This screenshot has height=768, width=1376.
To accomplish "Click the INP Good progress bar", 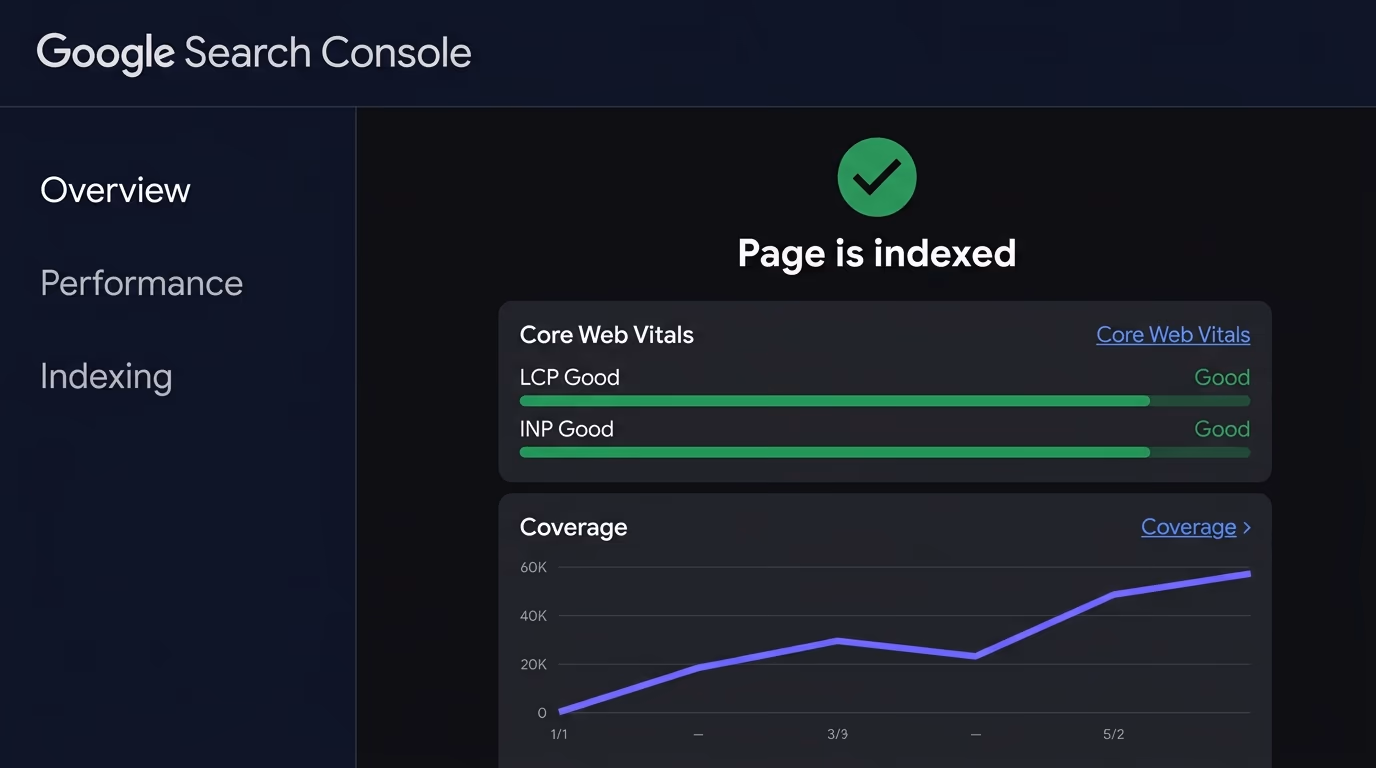I will click(885, 452).
